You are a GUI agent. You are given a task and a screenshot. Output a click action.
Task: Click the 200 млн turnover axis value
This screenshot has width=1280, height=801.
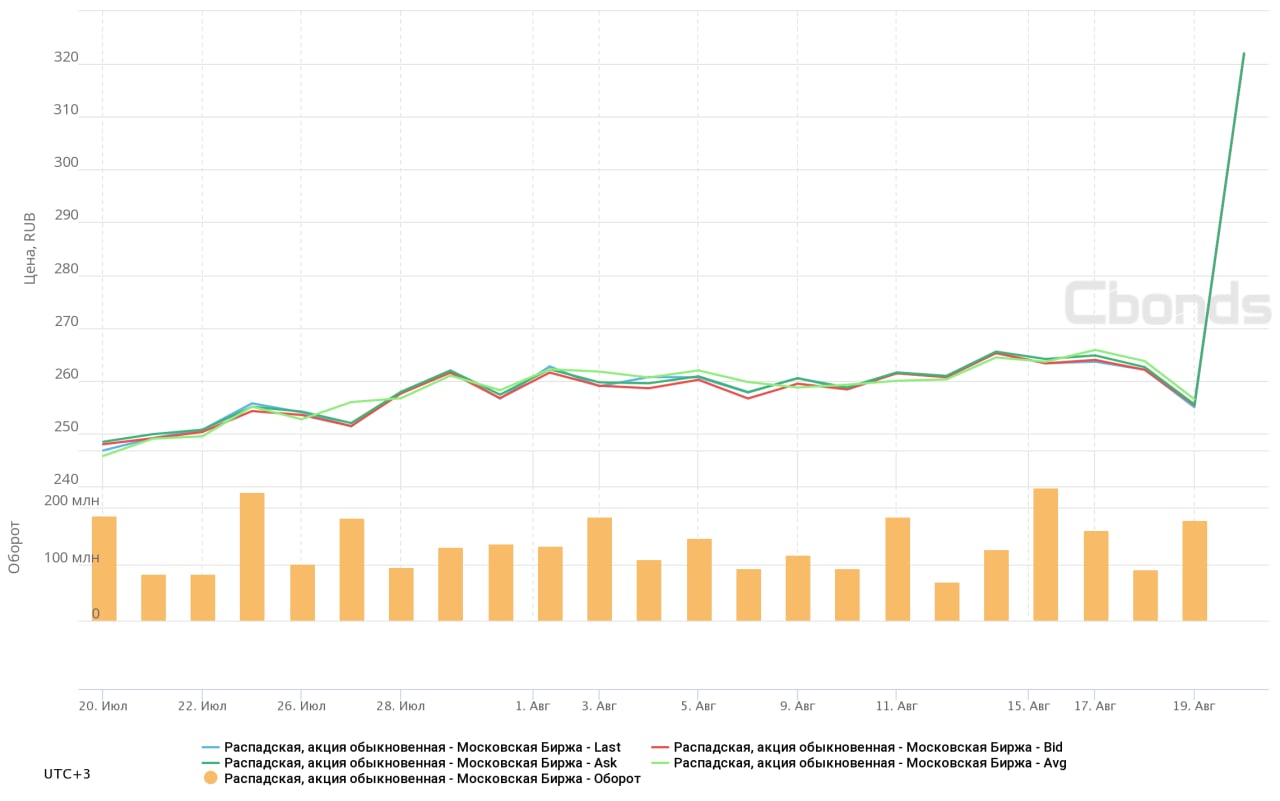click(x=72, y=501)
